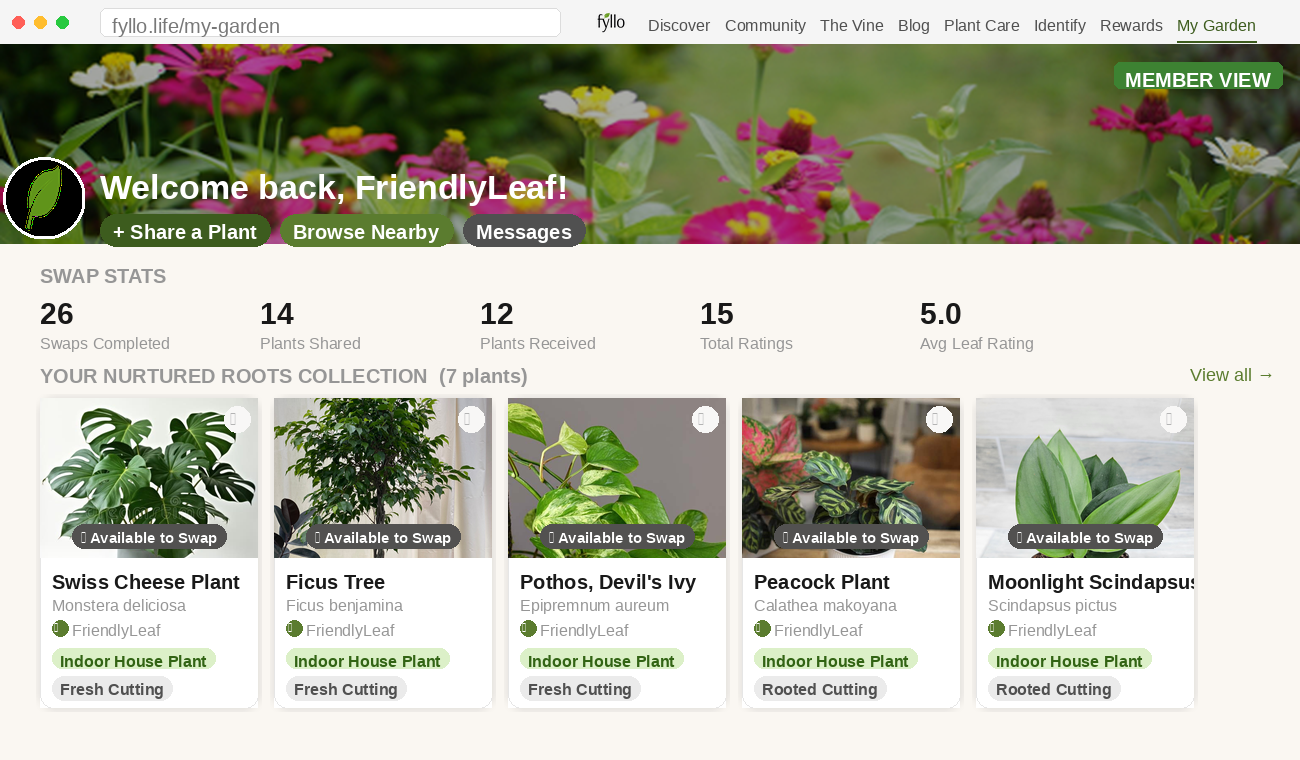
Task: Click the browser address bar showing fyllo.life/my-garden
Action: point(330,22)
